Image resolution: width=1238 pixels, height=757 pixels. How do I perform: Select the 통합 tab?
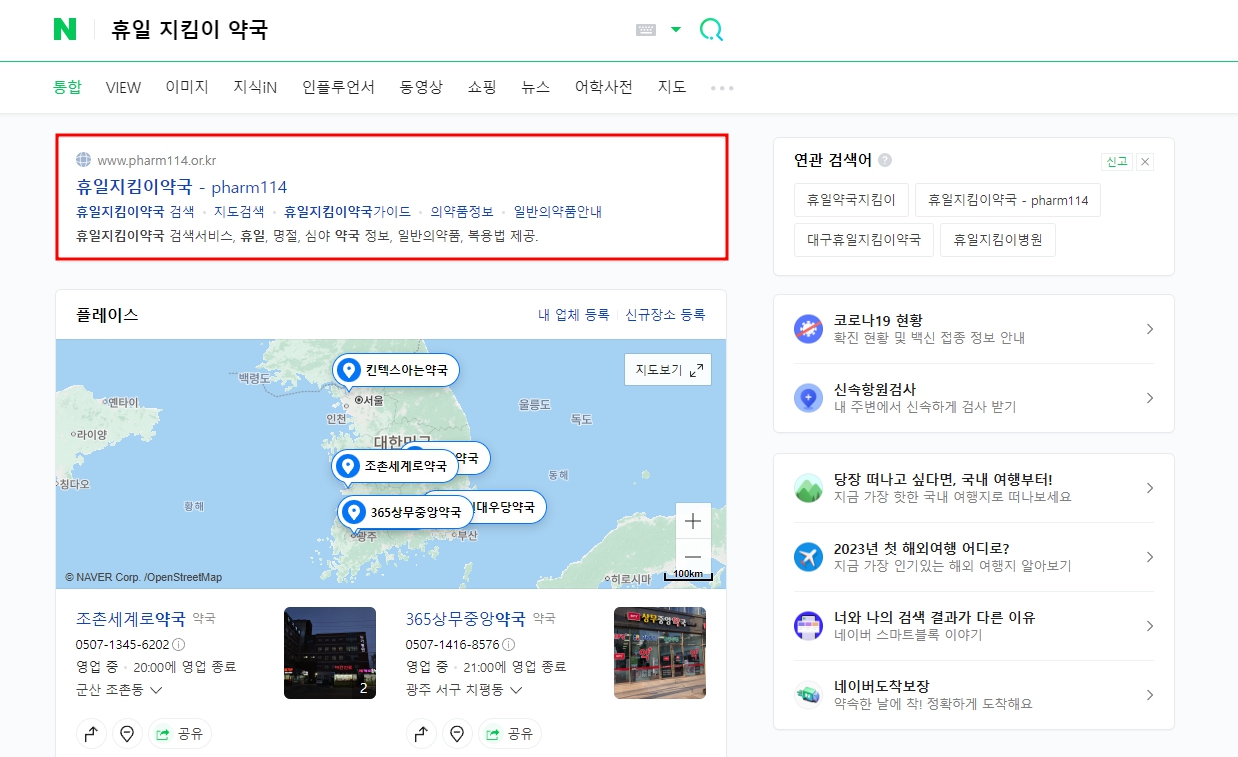(x=67, y=87)
